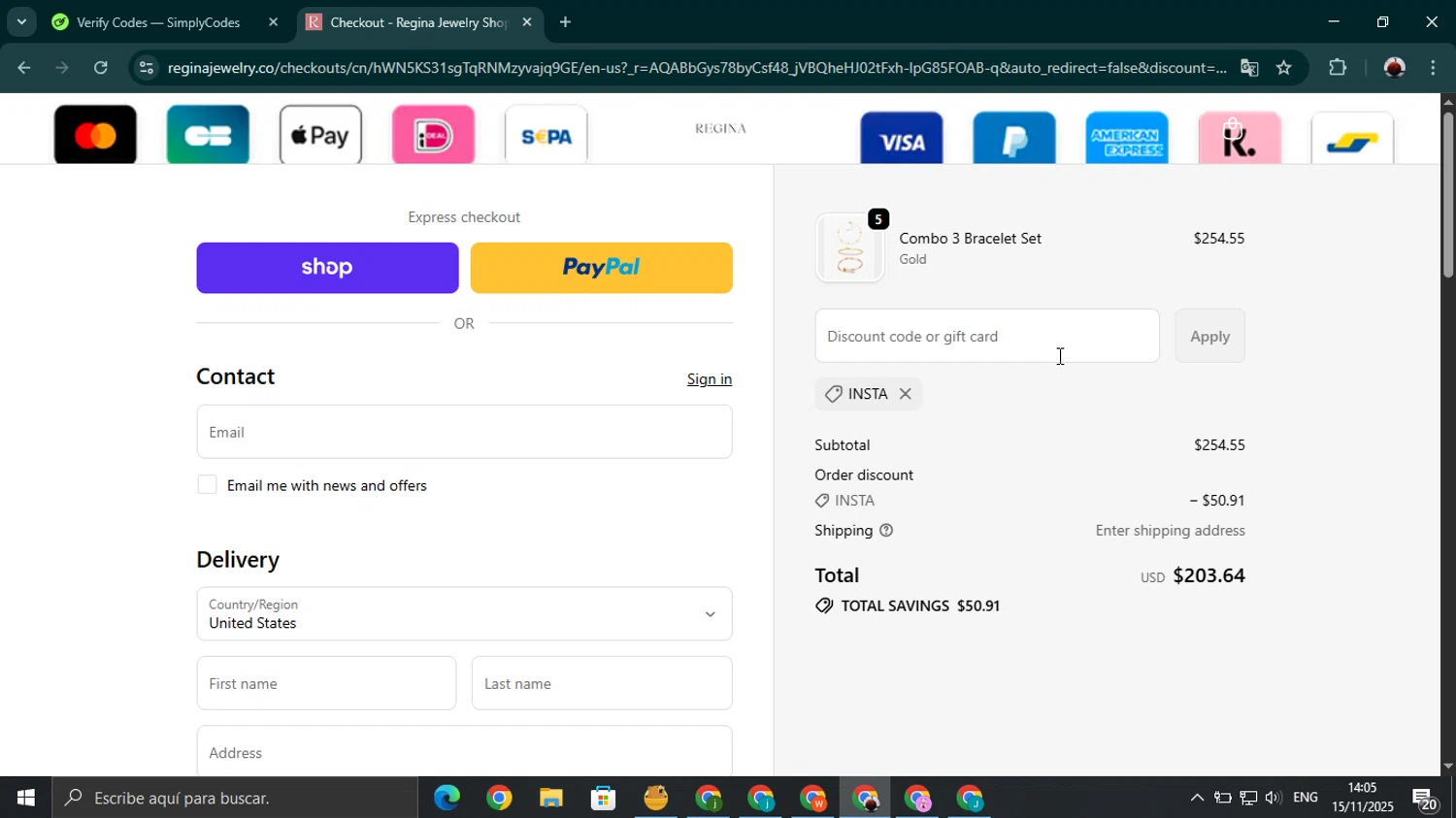Click the CB card payment icon
Screen dimensions: 1456x818
point(208,134)
